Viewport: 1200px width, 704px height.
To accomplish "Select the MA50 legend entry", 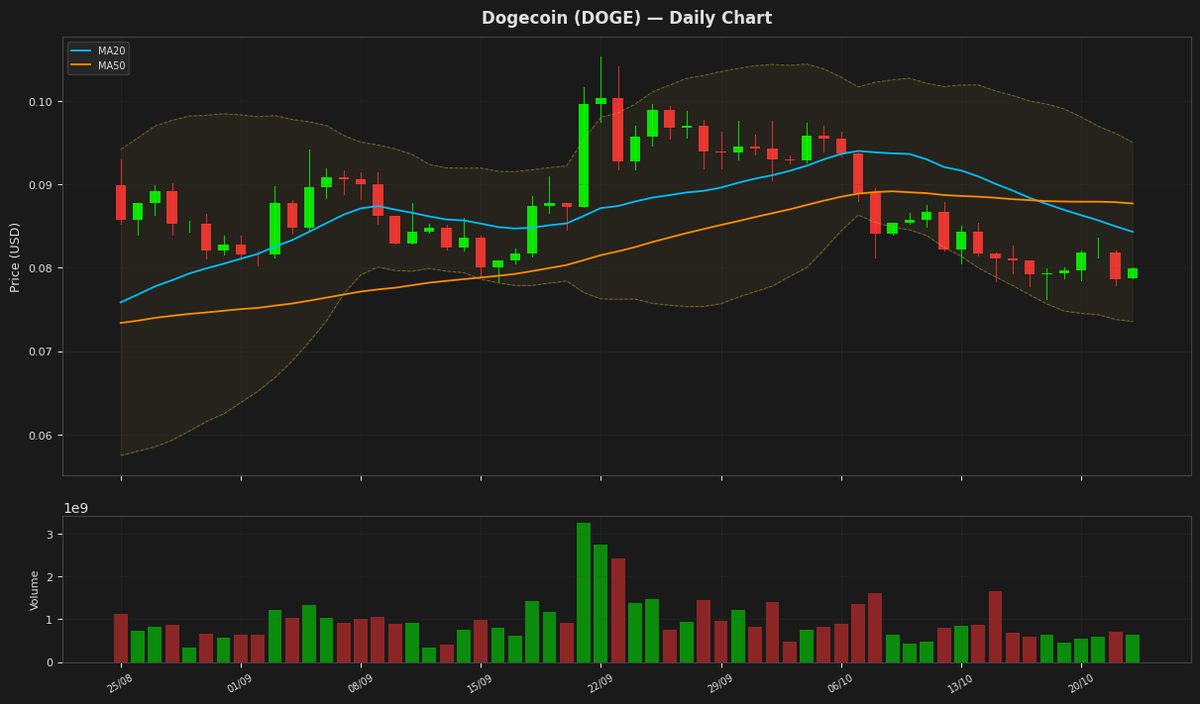I will [x=98, y=66].
